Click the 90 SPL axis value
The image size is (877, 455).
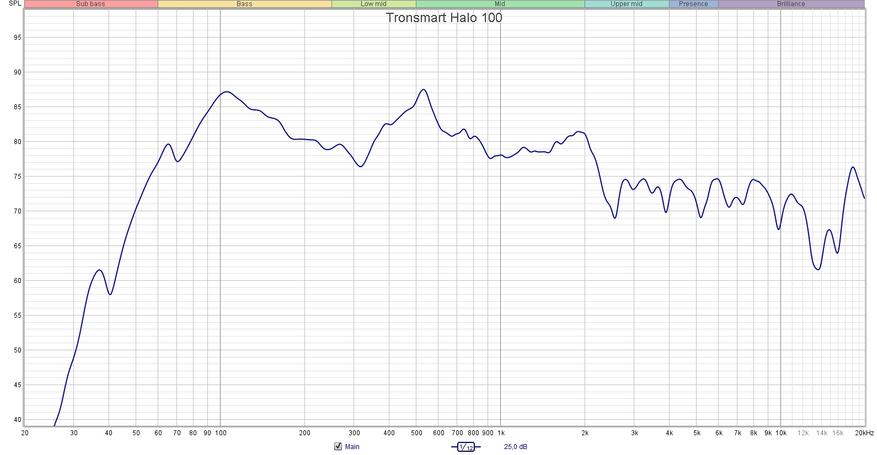click(x=18, y=72)
